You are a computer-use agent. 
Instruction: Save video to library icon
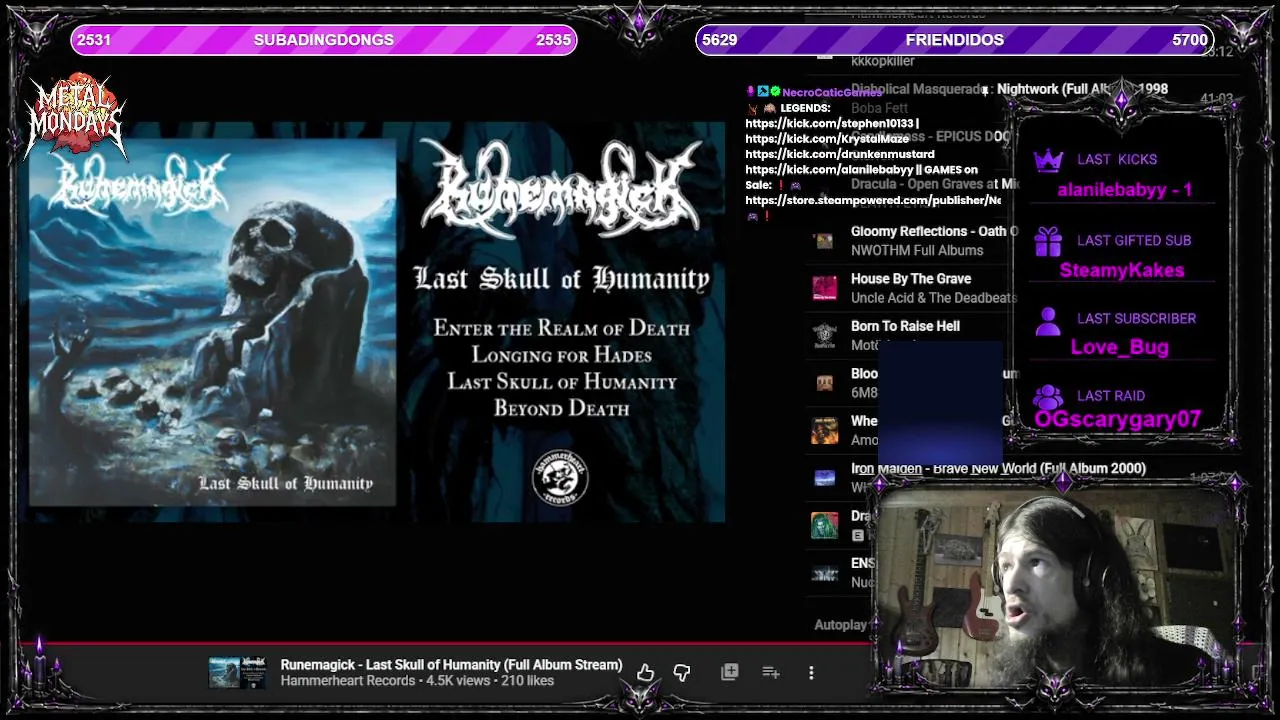[730, 672]
